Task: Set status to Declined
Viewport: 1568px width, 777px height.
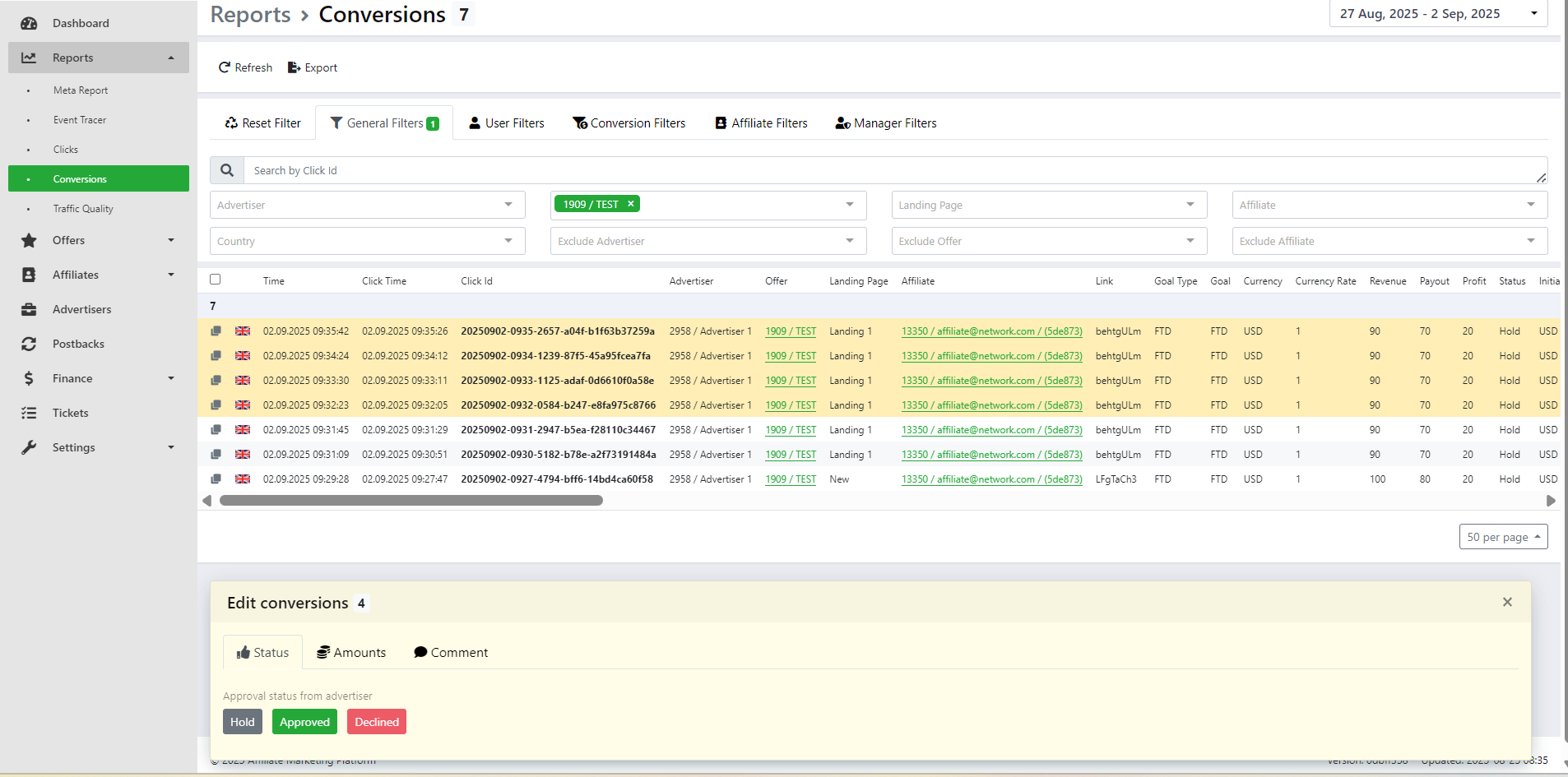Action: (x=377, y=722)
